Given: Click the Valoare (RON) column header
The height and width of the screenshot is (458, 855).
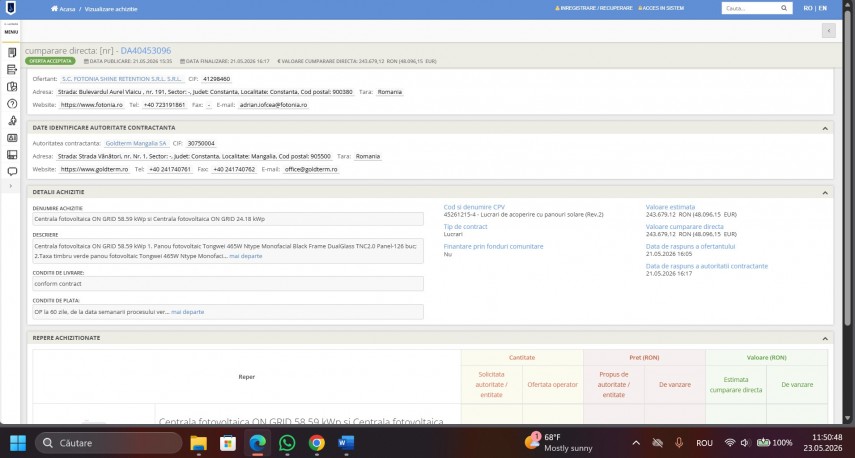Looking at the screenshot, I should point(766,358).
